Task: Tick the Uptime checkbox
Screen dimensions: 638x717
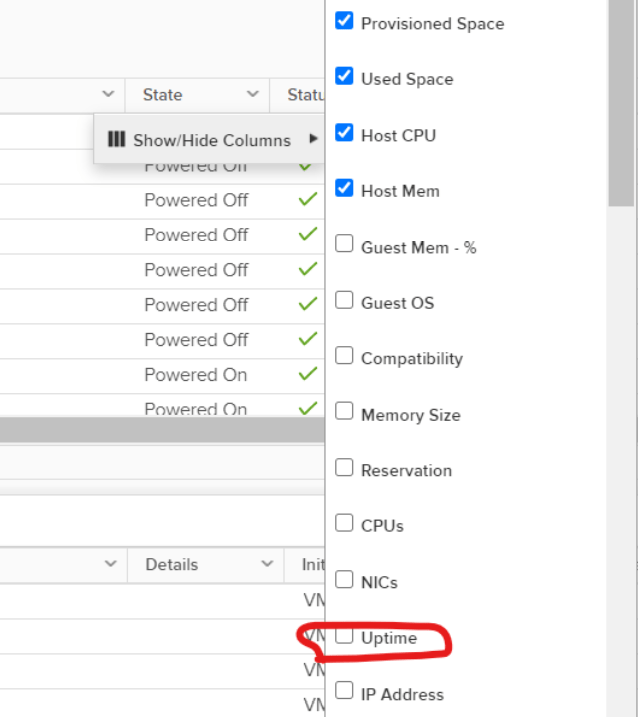Action: pyautogui.click(x=344, y=635)
